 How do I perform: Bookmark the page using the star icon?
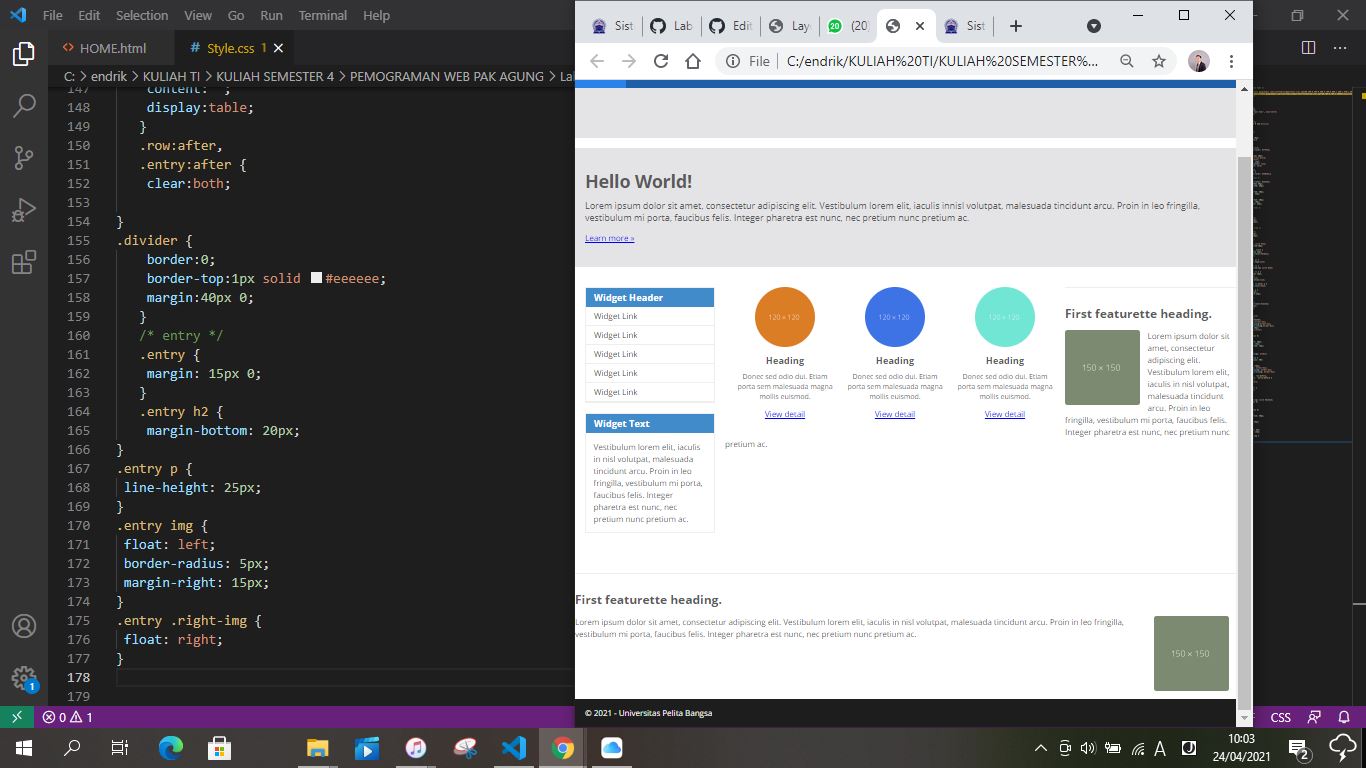point(1158,61)
